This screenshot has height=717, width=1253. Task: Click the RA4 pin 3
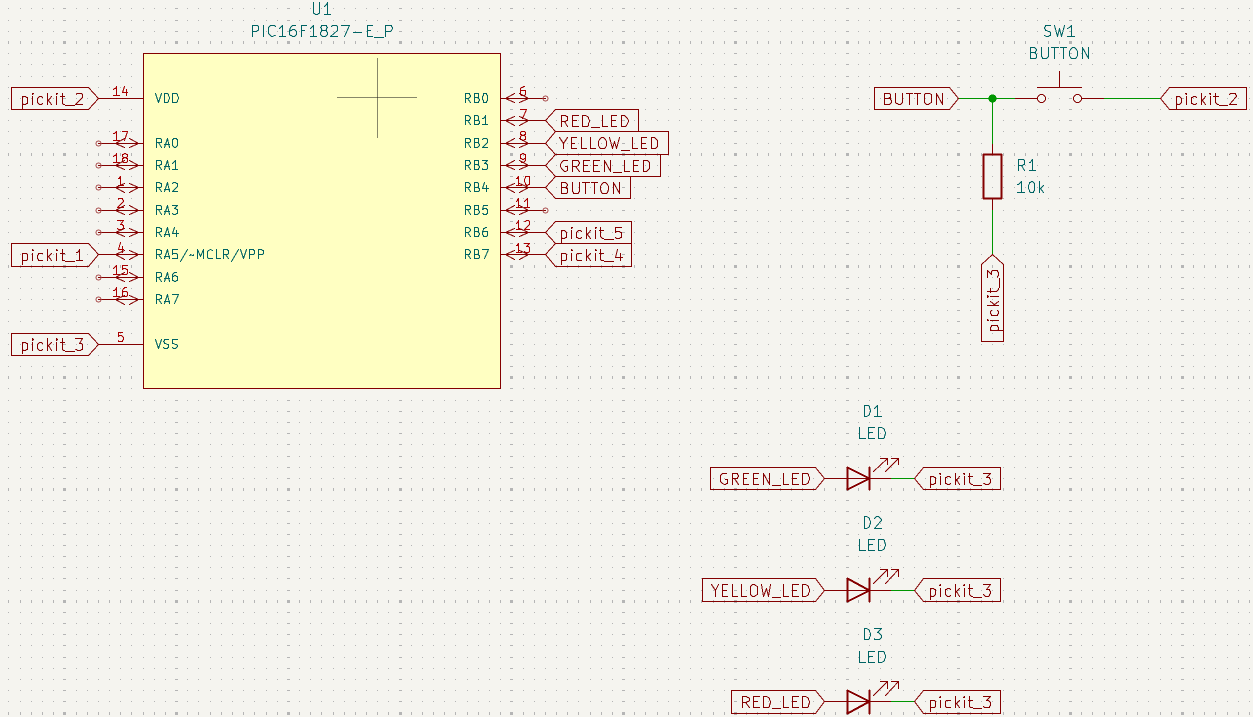[120, 233]
